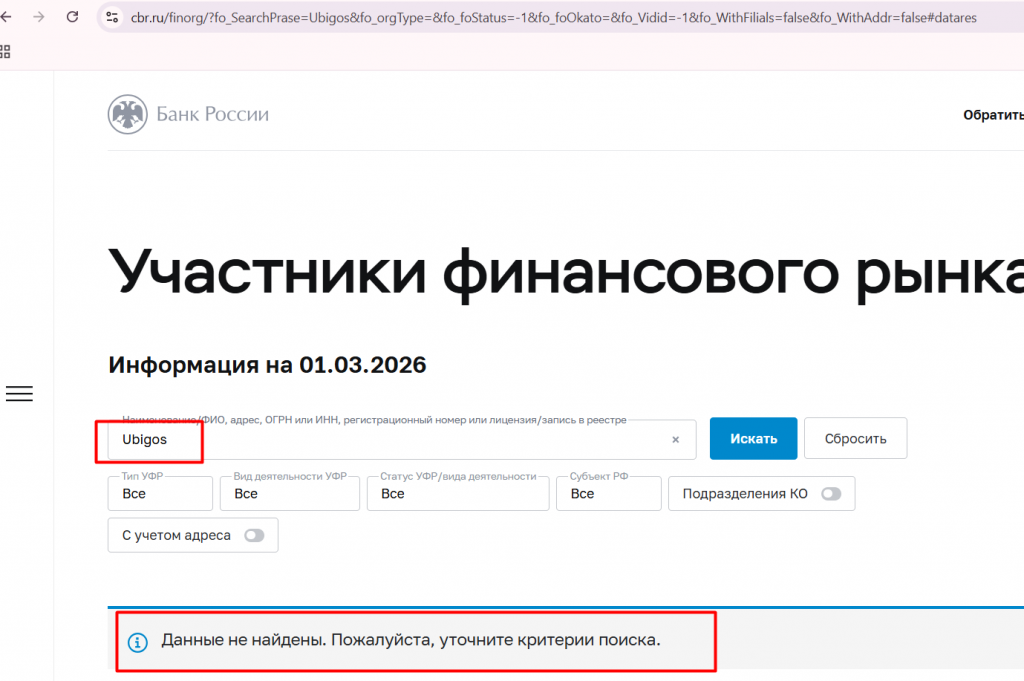This screenshot has height=681, width=1024.
Task: Open site permissions icon in the address bar
Action: coord(111,17)
